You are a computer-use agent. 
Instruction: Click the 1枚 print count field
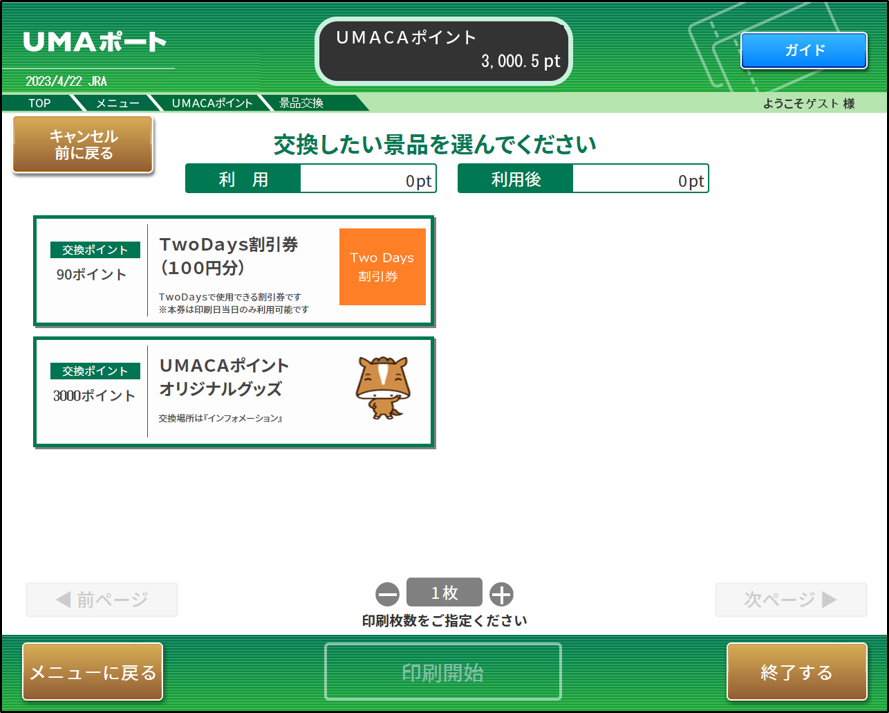pyautogui.click(x=444, y=593)
